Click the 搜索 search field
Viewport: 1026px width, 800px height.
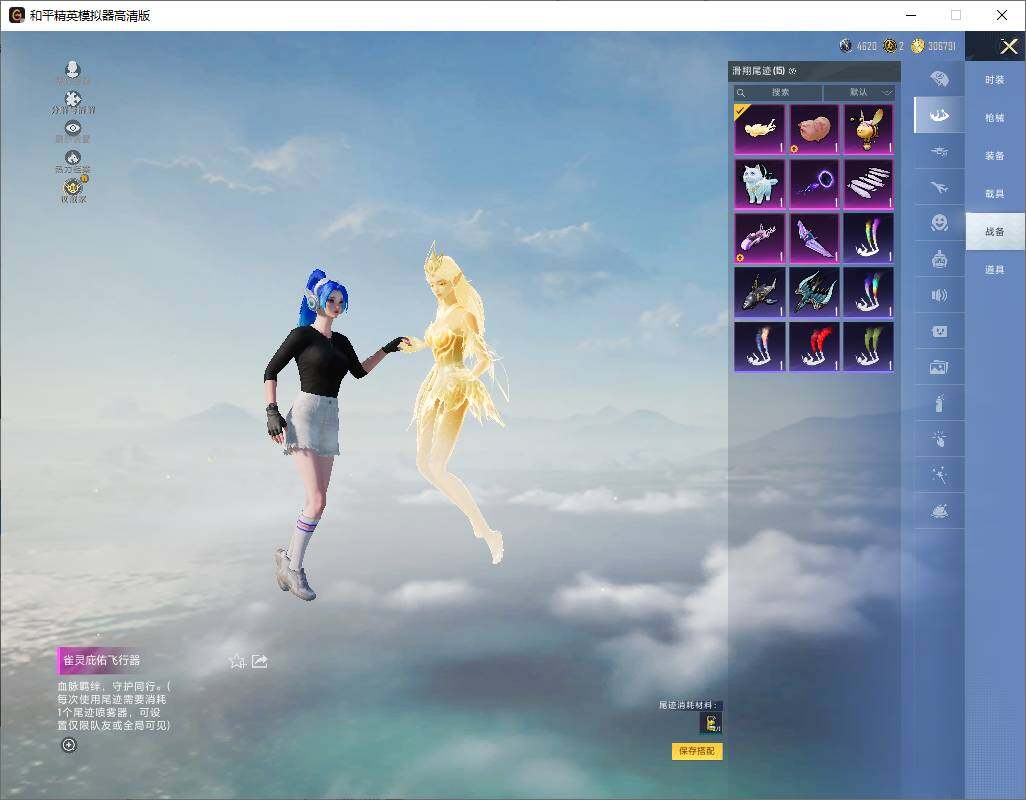click(779, 92)
